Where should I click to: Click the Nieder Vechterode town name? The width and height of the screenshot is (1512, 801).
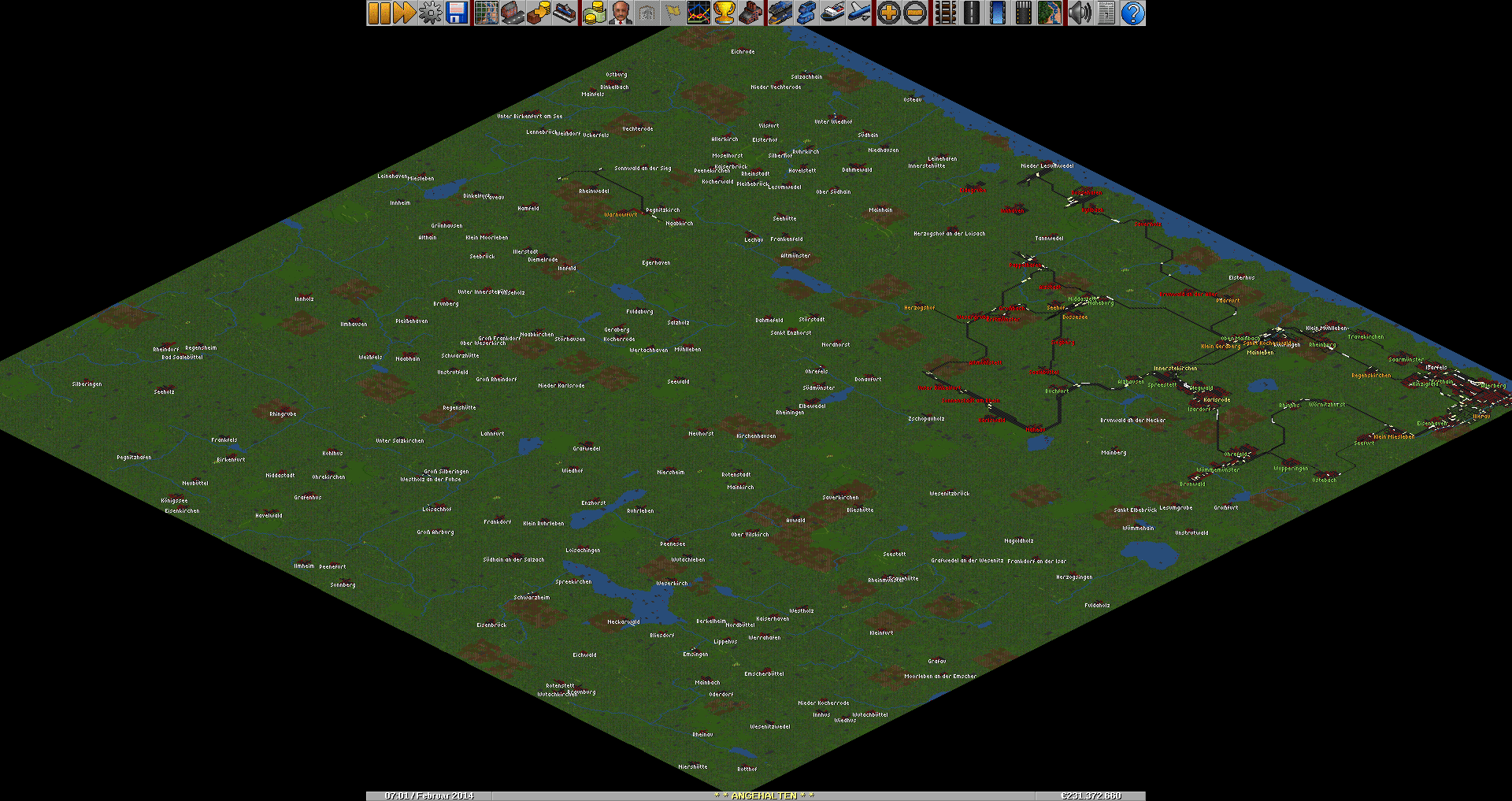776,87
